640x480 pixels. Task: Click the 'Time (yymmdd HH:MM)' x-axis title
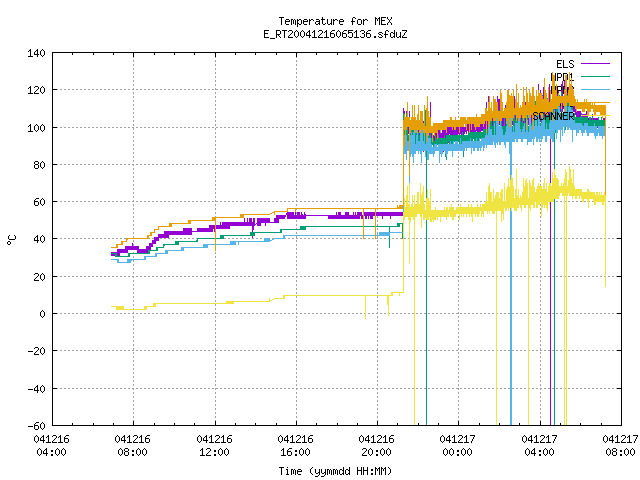point(336,471)
